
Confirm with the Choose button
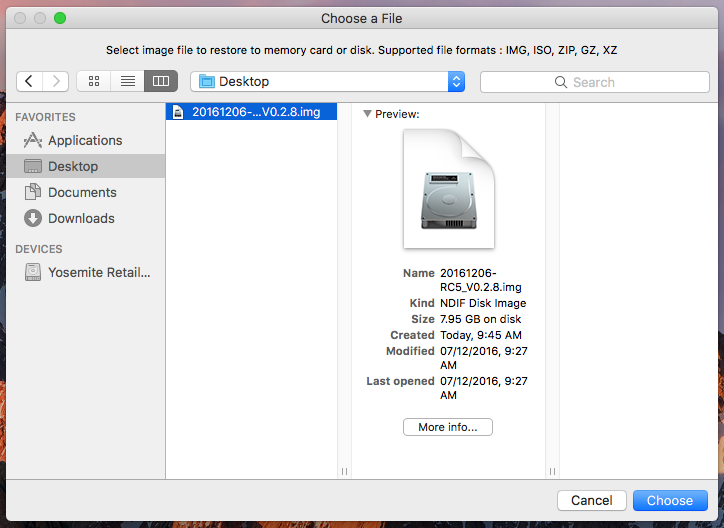click(669, 500)
